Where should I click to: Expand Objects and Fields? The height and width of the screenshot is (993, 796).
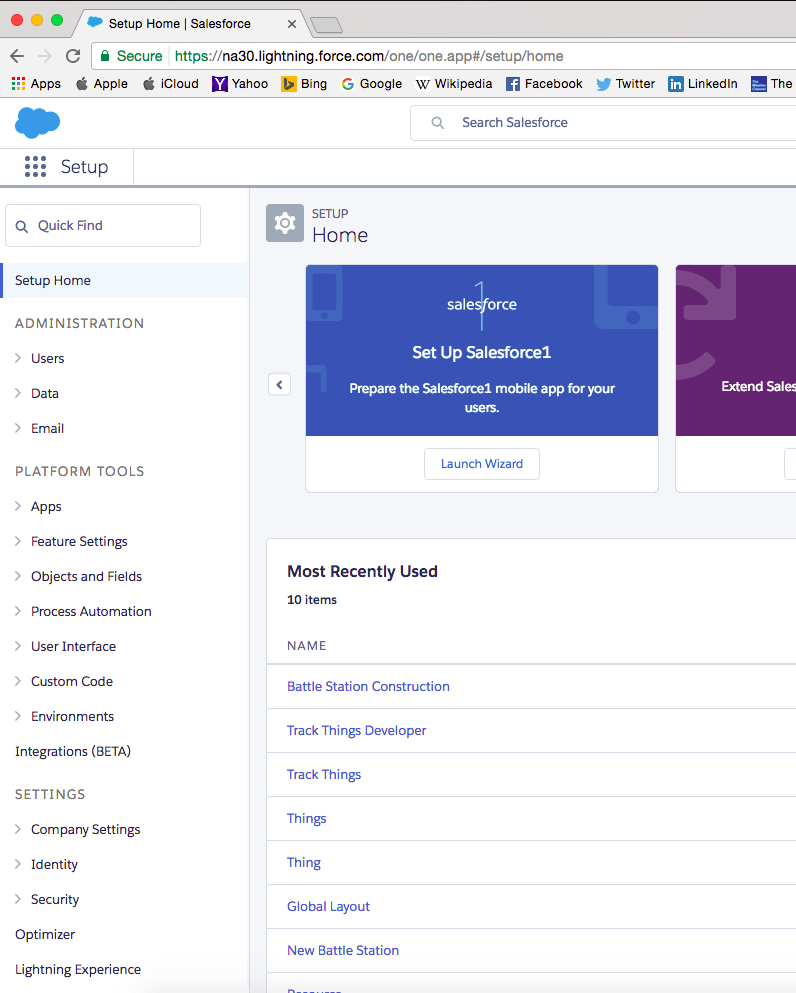tap(18, 576)
